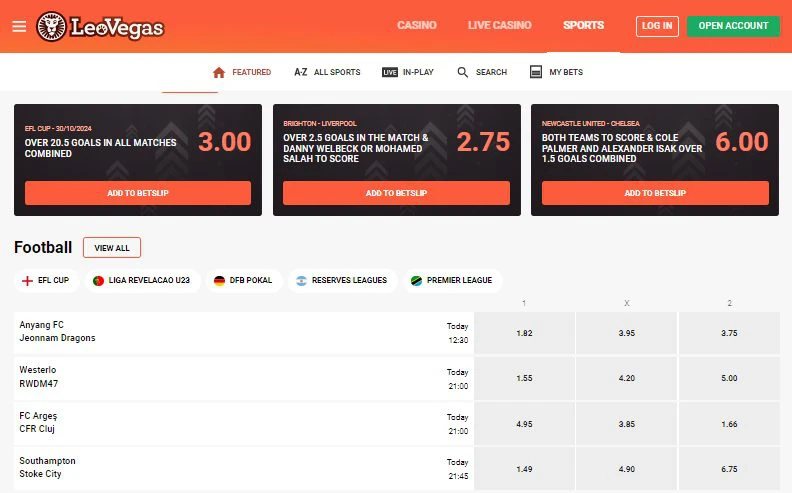The image size is (792, 493).
Task: Go to the Sports section
Action: (583, 25)
